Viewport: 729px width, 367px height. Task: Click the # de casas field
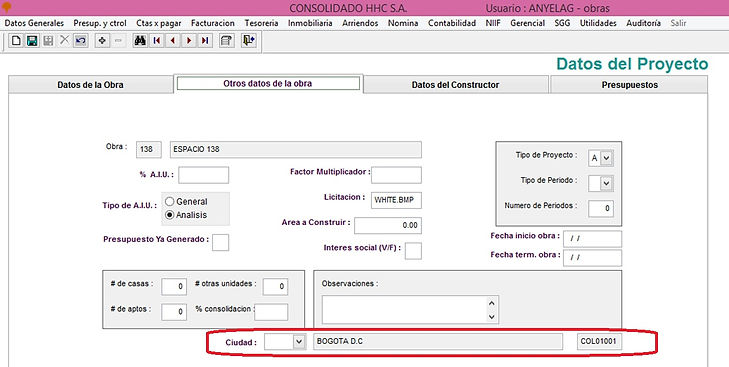click(x=174, y=287)
